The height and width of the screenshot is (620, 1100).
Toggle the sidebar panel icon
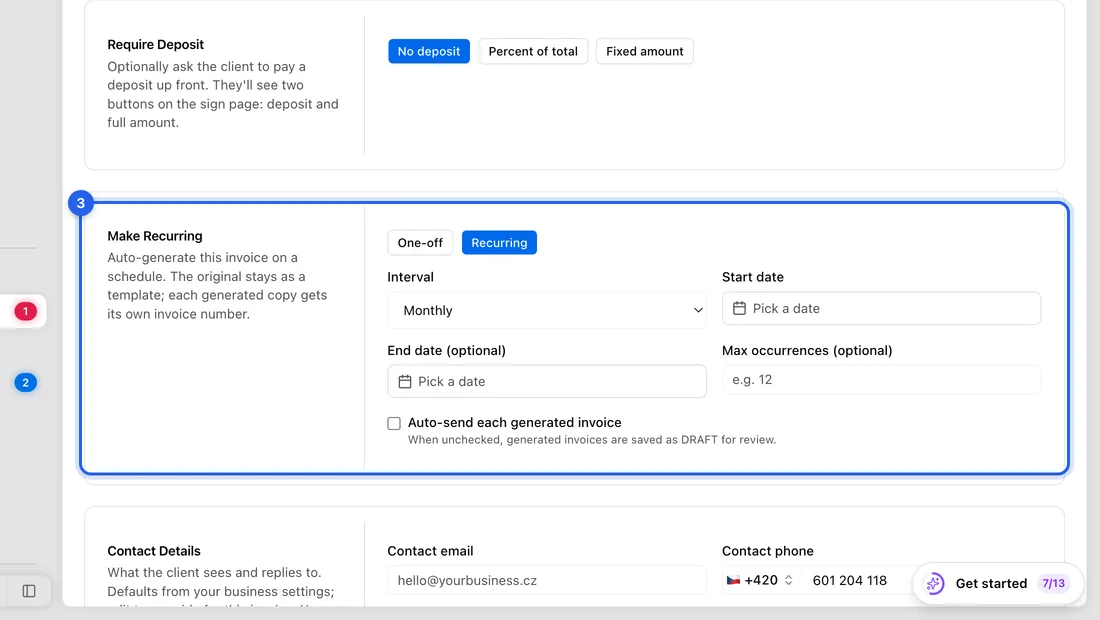29,591
